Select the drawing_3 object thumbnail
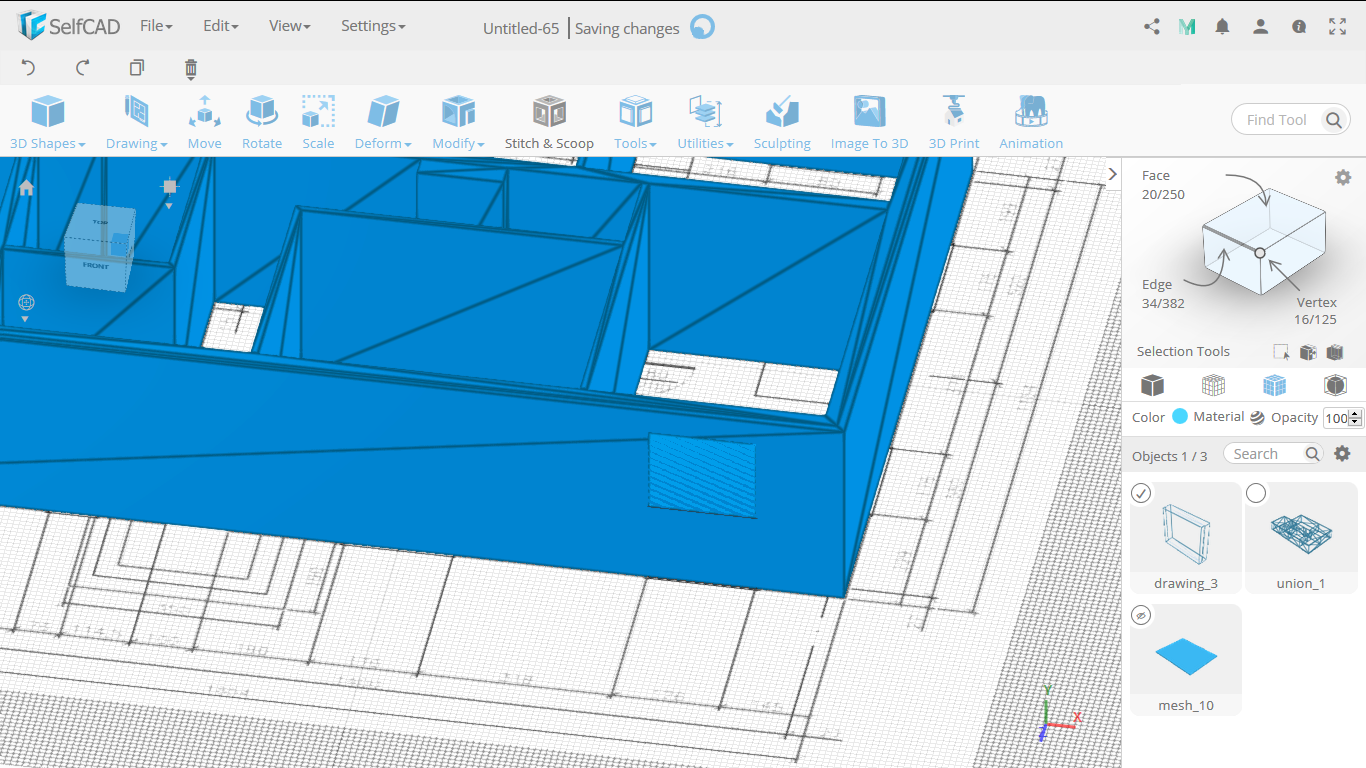Viewport: 1366px width, 768px height. [x=1186, y=538]
